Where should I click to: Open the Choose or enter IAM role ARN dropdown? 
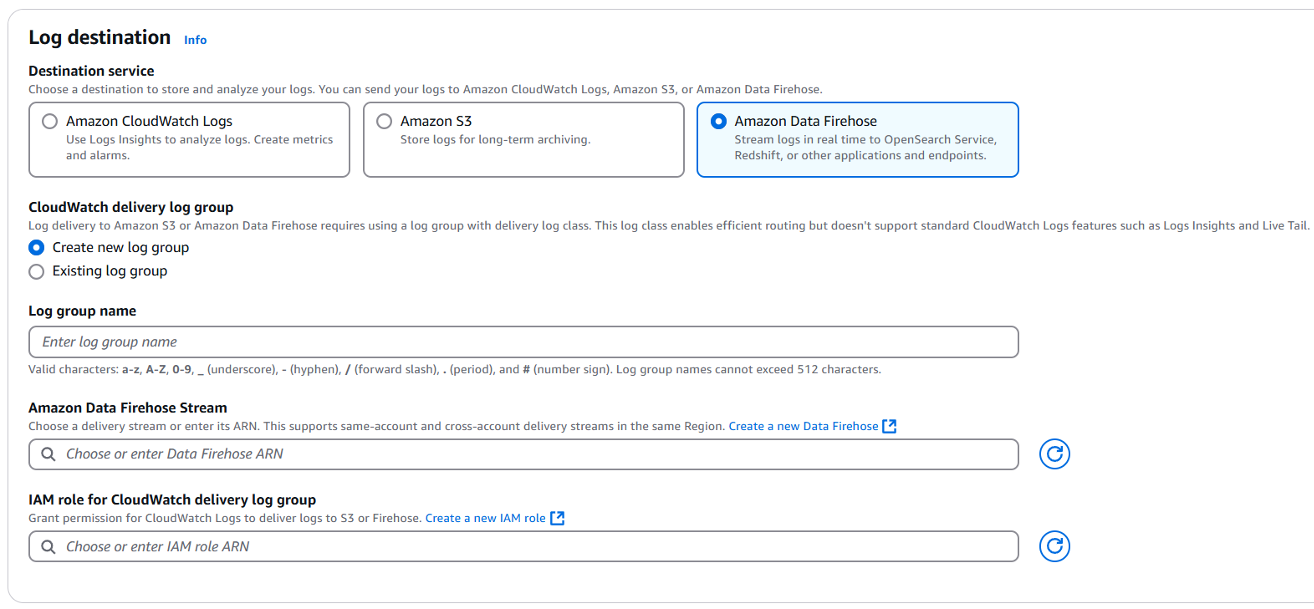pyautogui.click(x=524, y=546)
